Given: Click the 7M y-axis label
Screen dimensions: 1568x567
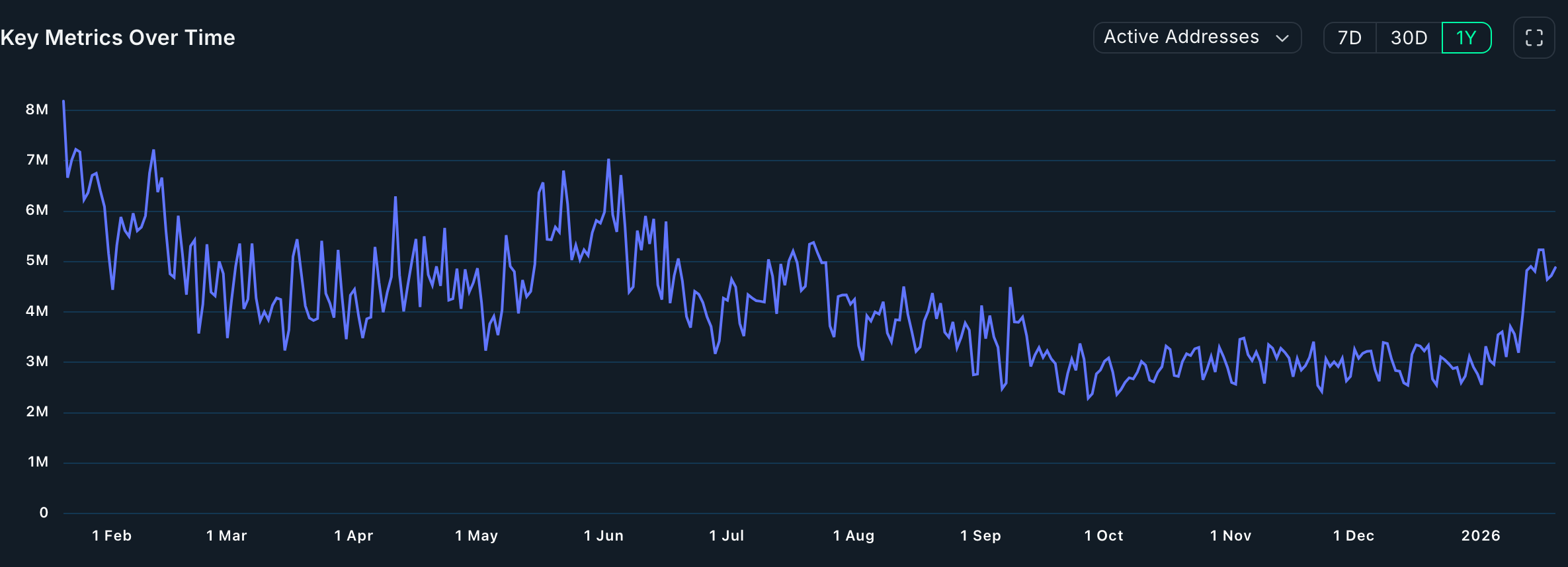Looking at the screenshot, I should (37, 160).
